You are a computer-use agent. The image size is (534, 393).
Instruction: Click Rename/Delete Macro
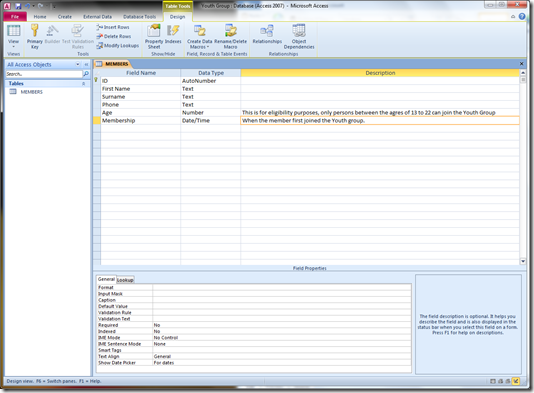point(230,36)
